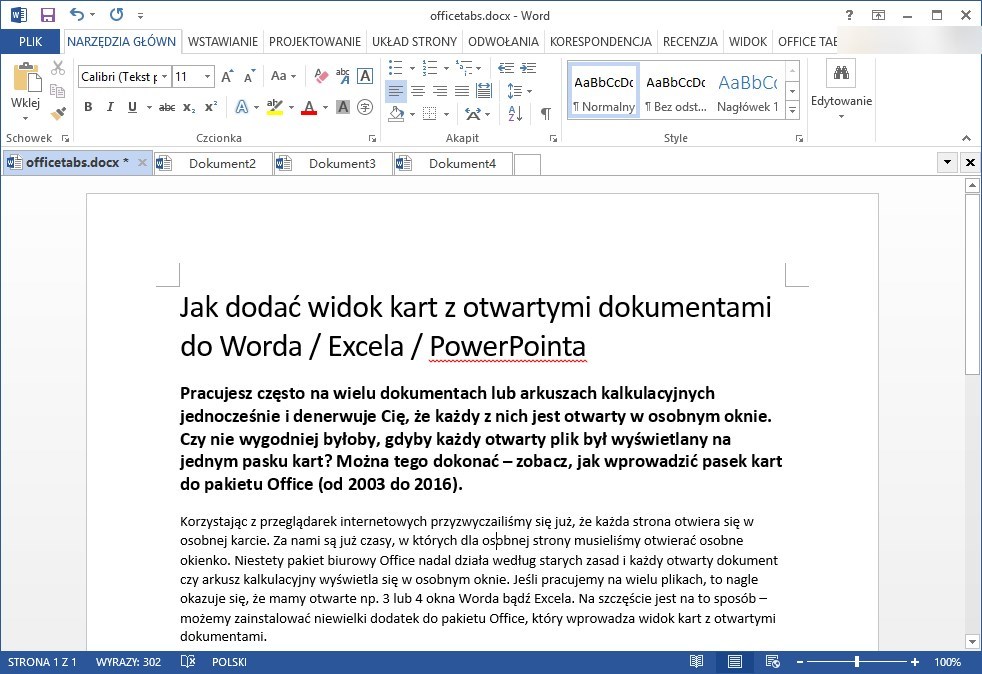The image size is (982, 674).
Task: Switch to PROJEKTOWANIE ribbon tab
Action: pos(315,41)
